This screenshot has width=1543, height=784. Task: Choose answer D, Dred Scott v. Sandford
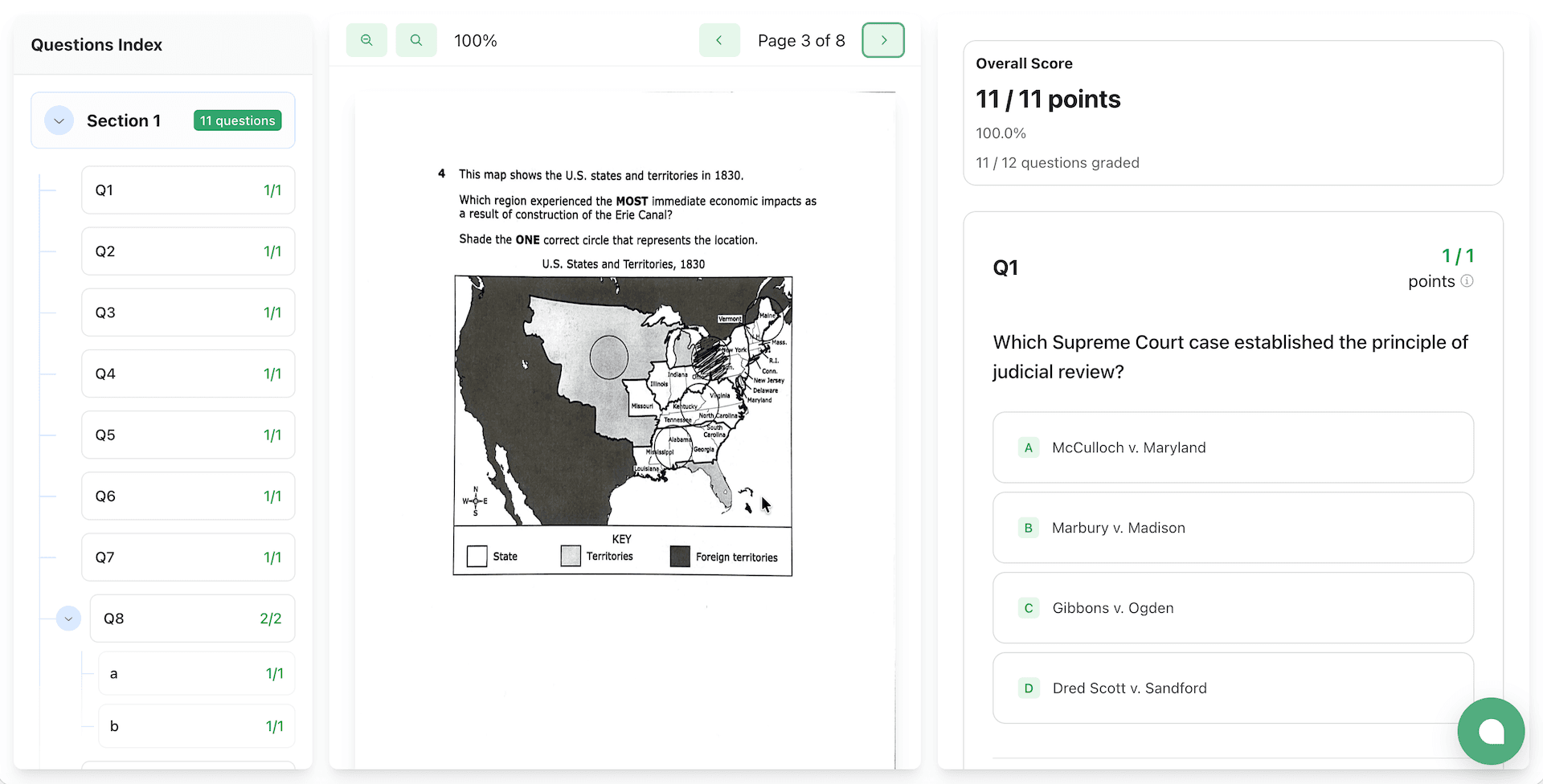pyautogui.click(x=1233, y=688)
